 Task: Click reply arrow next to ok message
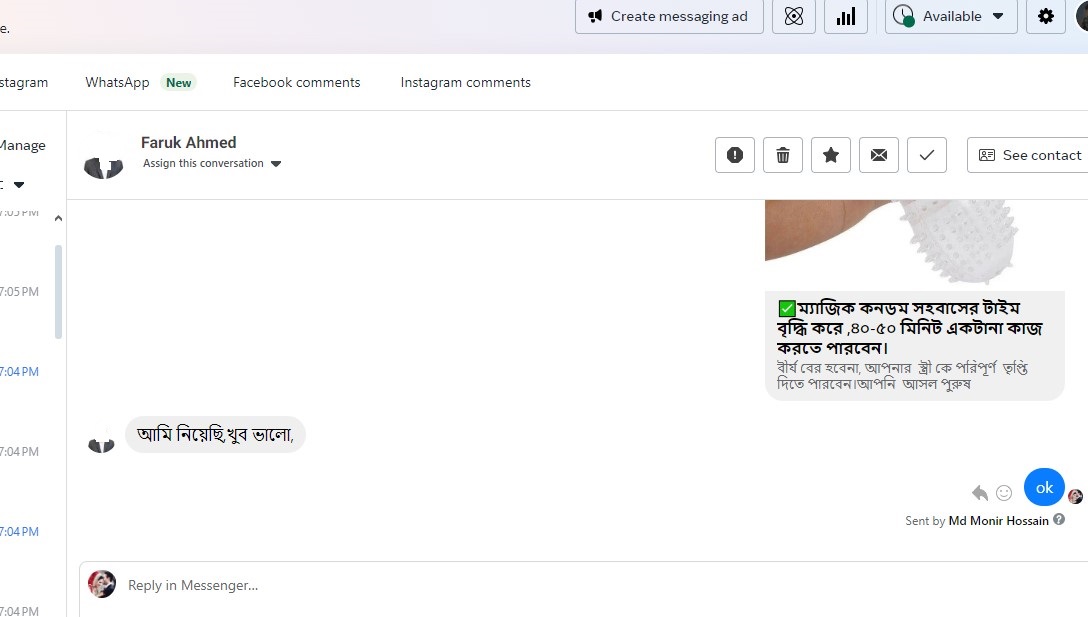980,493
